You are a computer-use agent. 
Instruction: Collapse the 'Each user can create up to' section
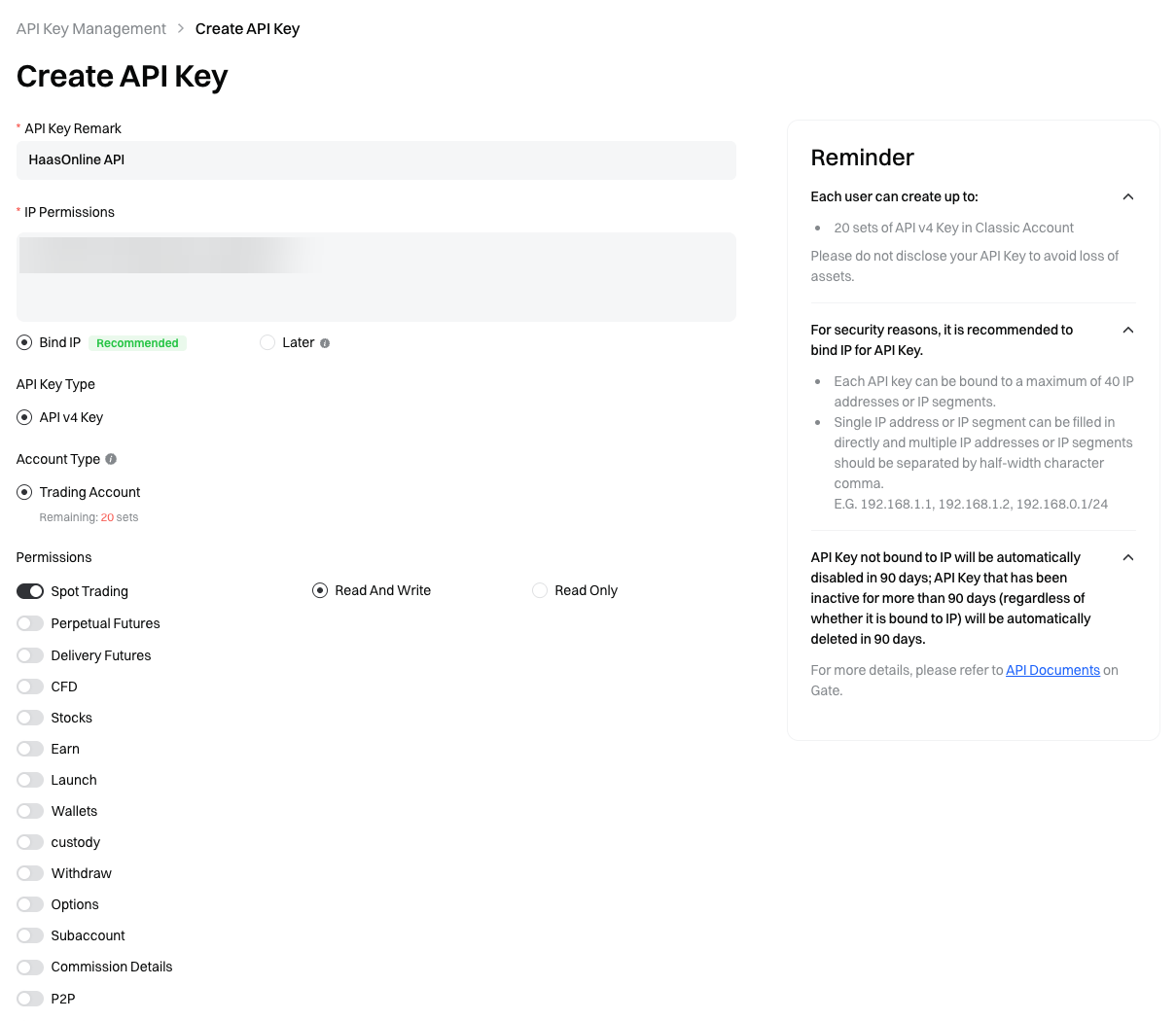[1128, 196]
